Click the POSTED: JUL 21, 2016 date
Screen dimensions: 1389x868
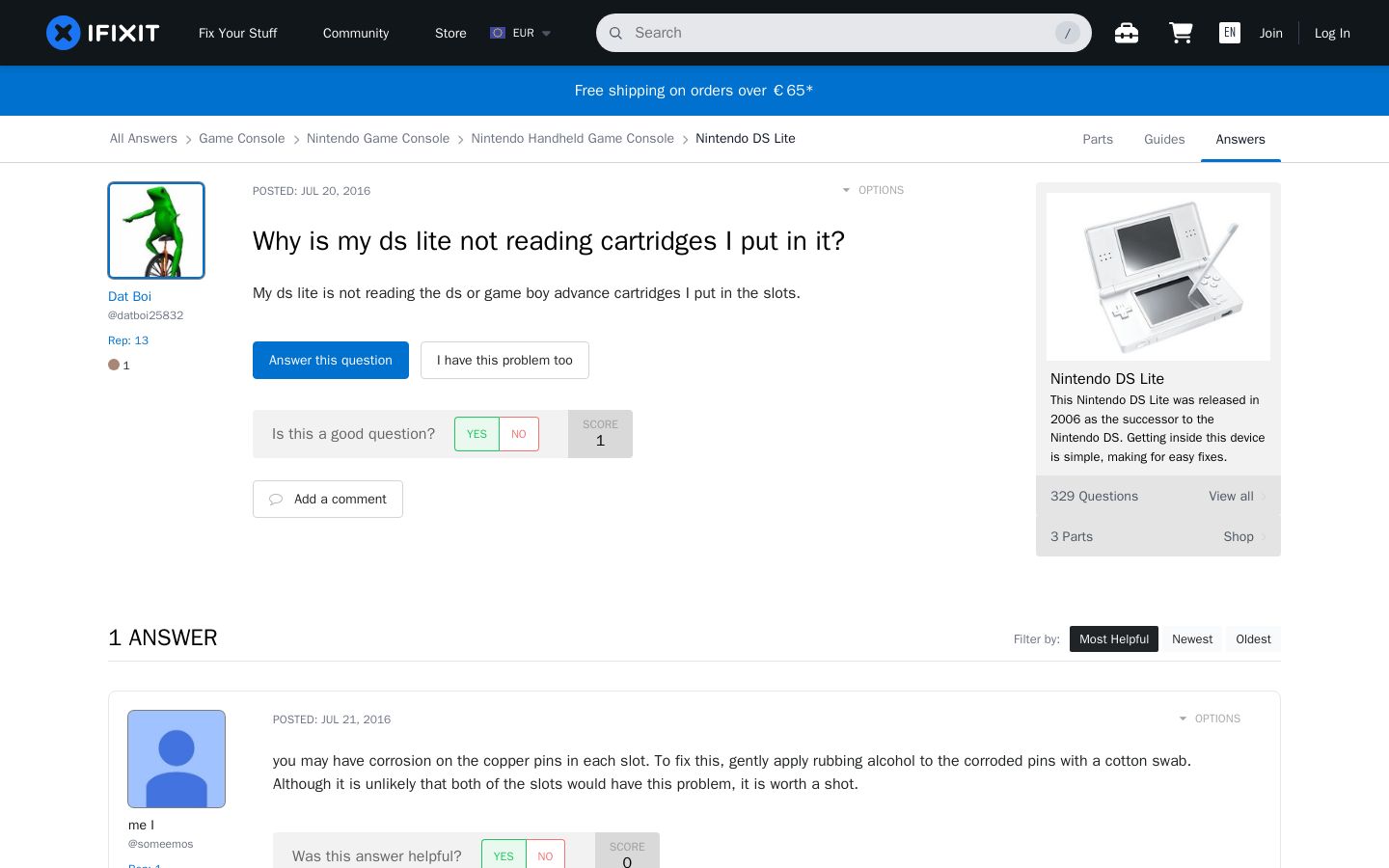click(332, 719)
